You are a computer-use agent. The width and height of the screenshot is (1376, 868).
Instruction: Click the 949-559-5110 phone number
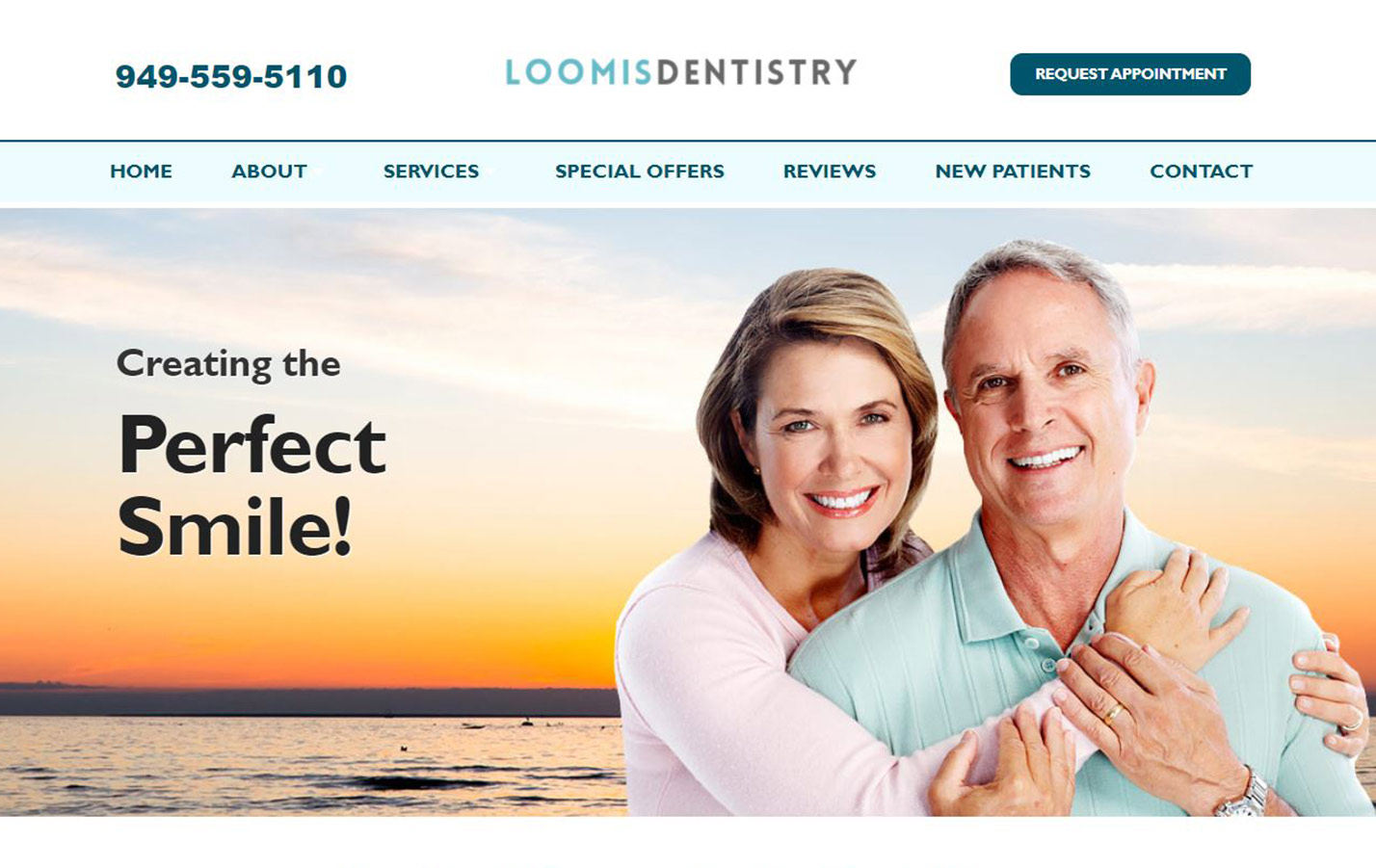pos(231,76)
